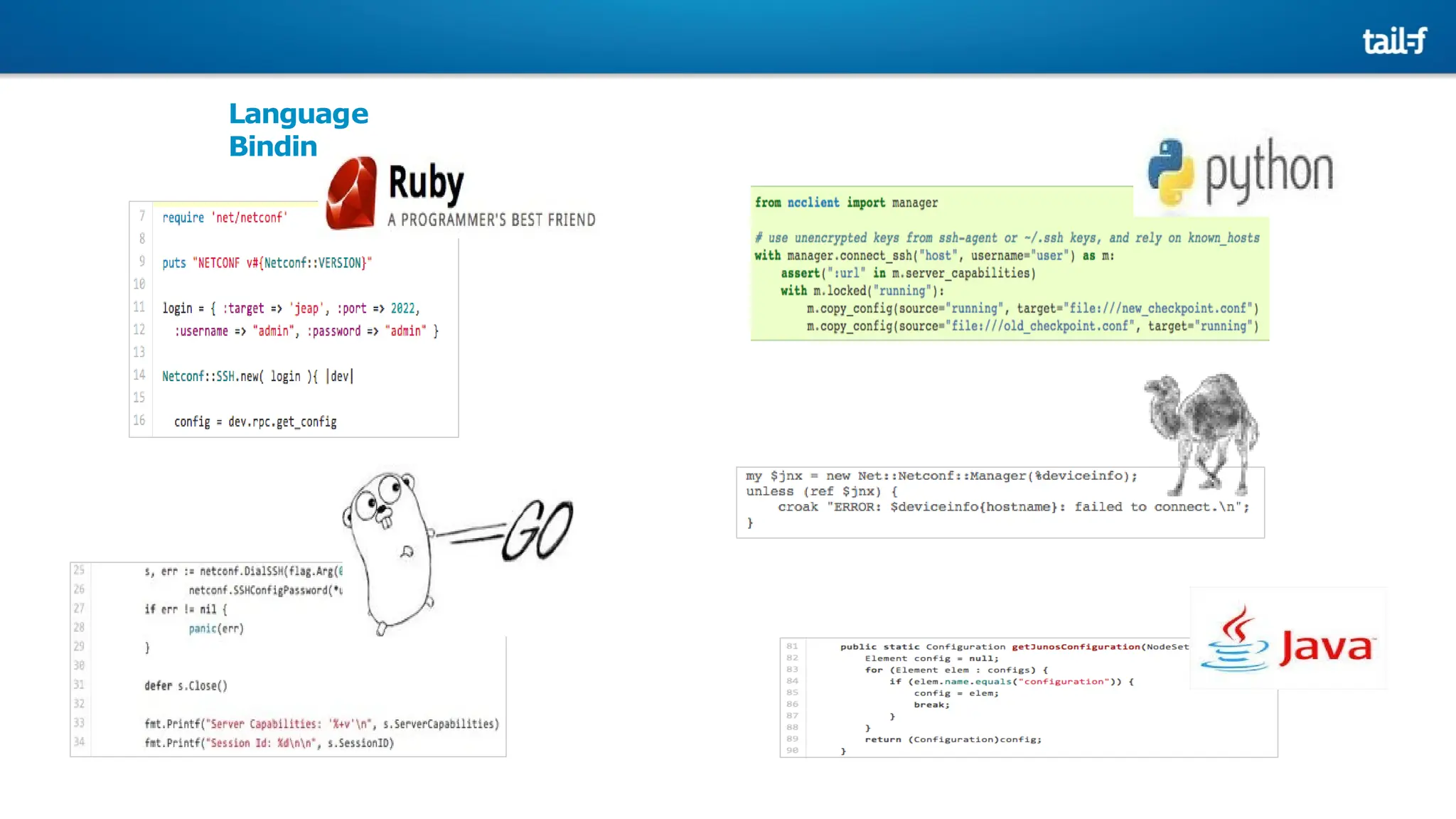The image size is (1456, 819).
Task: Click the config = dev.rpc.get_config line
Action: [255, 422]
